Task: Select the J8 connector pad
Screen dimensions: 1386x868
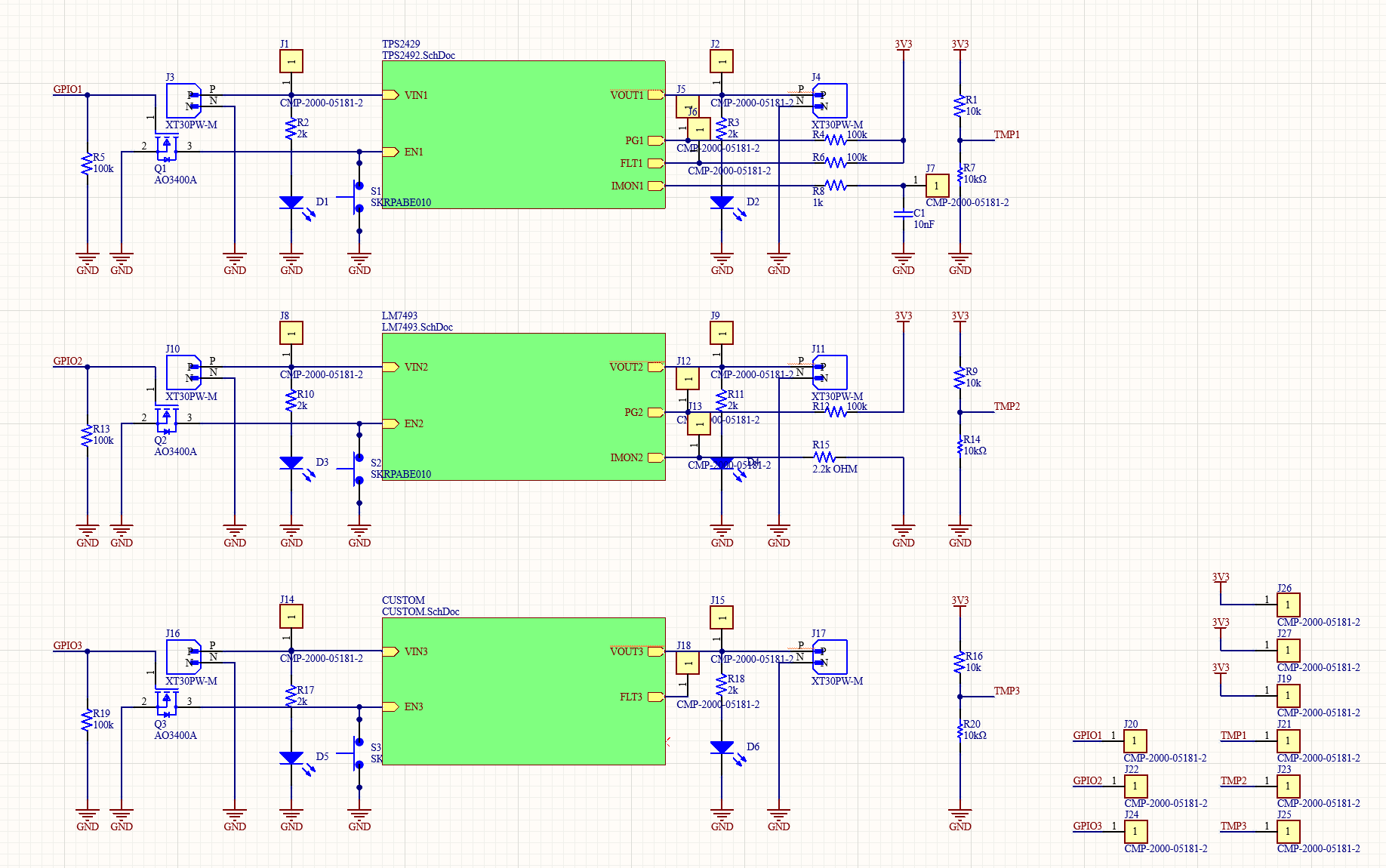Action: (291, 333)
